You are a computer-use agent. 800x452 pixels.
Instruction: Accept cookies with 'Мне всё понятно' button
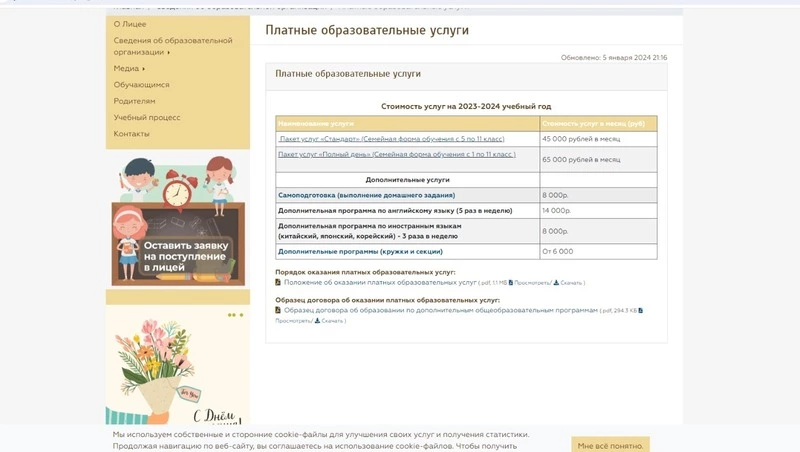click(610, 445)
